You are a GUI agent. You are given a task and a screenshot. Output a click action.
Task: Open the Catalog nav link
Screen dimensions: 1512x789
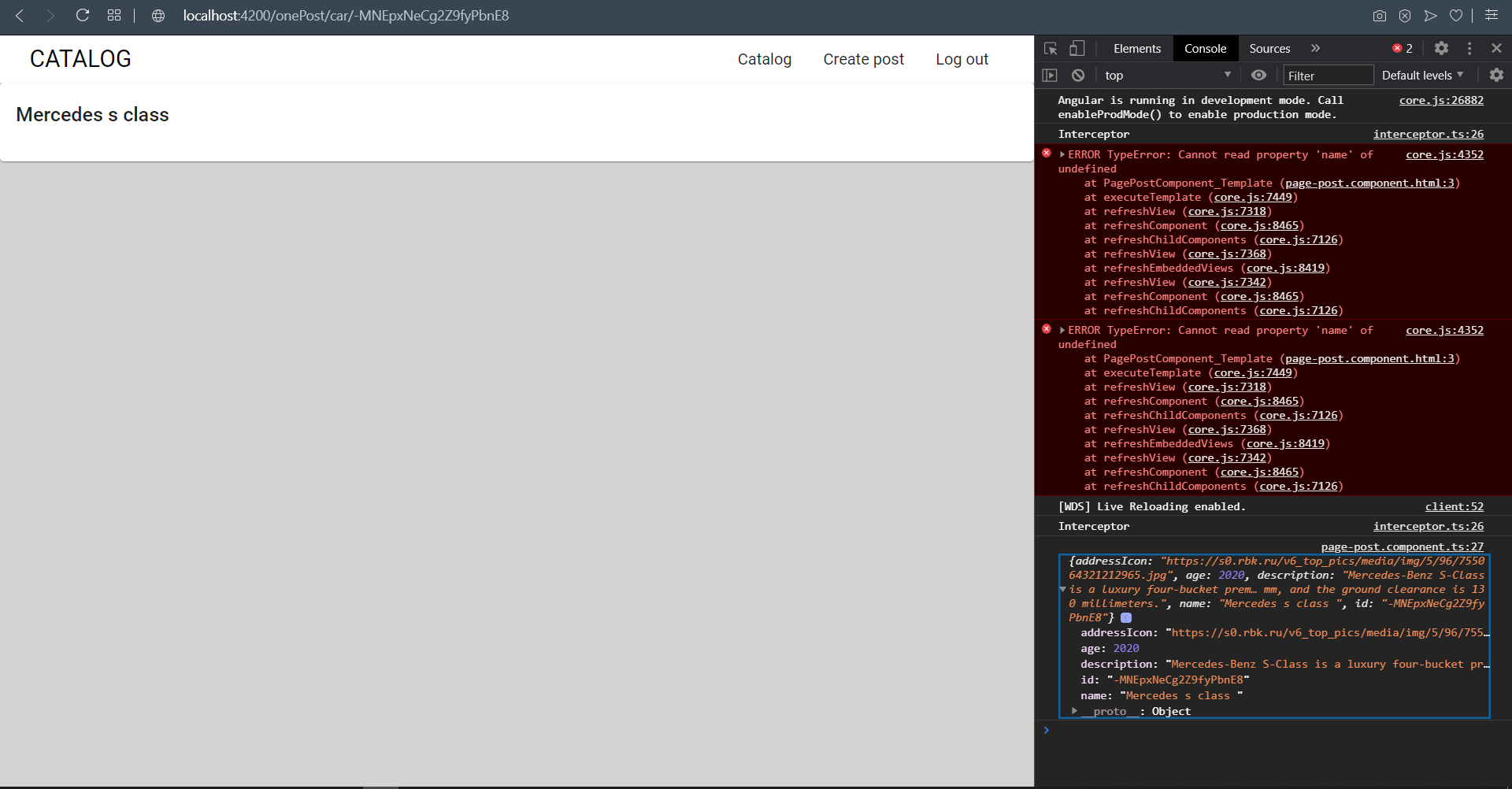coord(764,59)
